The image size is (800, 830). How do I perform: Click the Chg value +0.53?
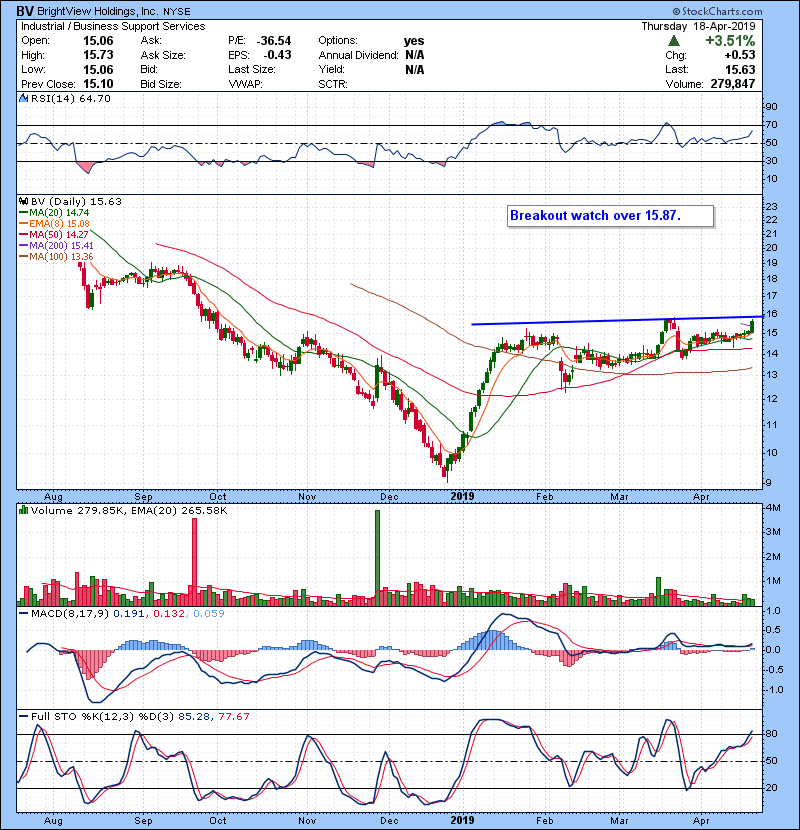pyautogui.click(x=740, y=55)
